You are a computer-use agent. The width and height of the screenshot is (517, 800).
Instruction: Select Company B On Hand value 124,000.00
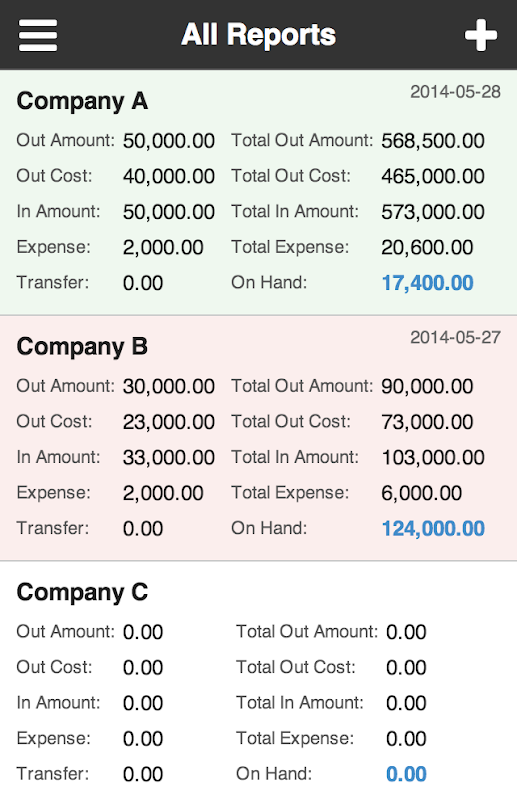[x=433, y=528]
